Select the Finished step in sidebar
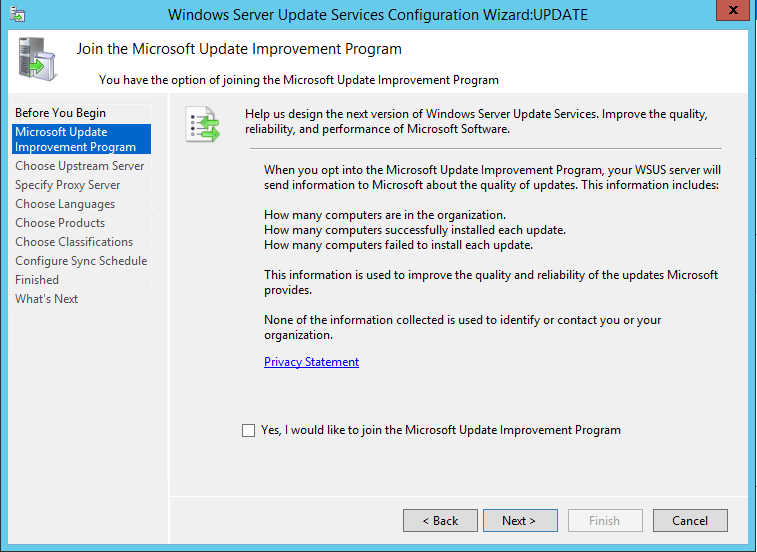Image resolution: width=757 pixels, height=552 pixels. click(x=37, y=280)
